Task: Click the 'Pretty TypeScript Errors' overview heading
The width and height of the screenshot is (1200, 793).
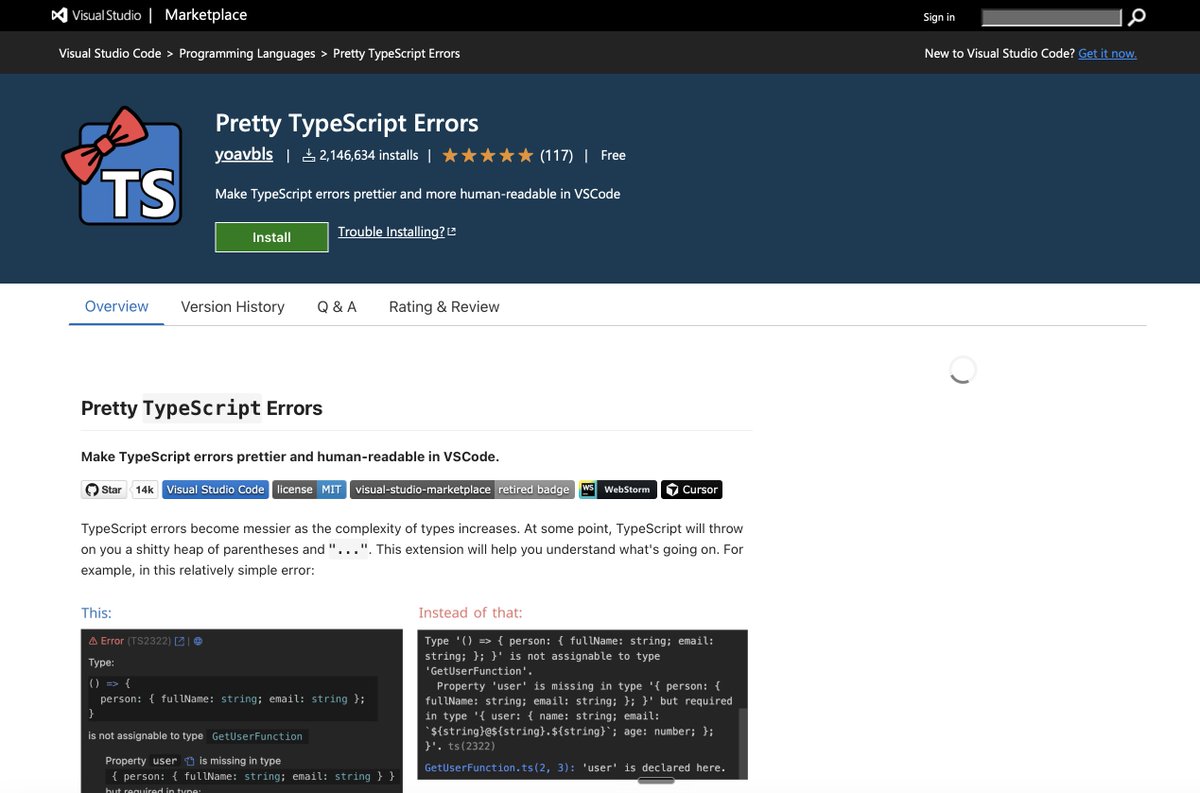Action: 202,408
